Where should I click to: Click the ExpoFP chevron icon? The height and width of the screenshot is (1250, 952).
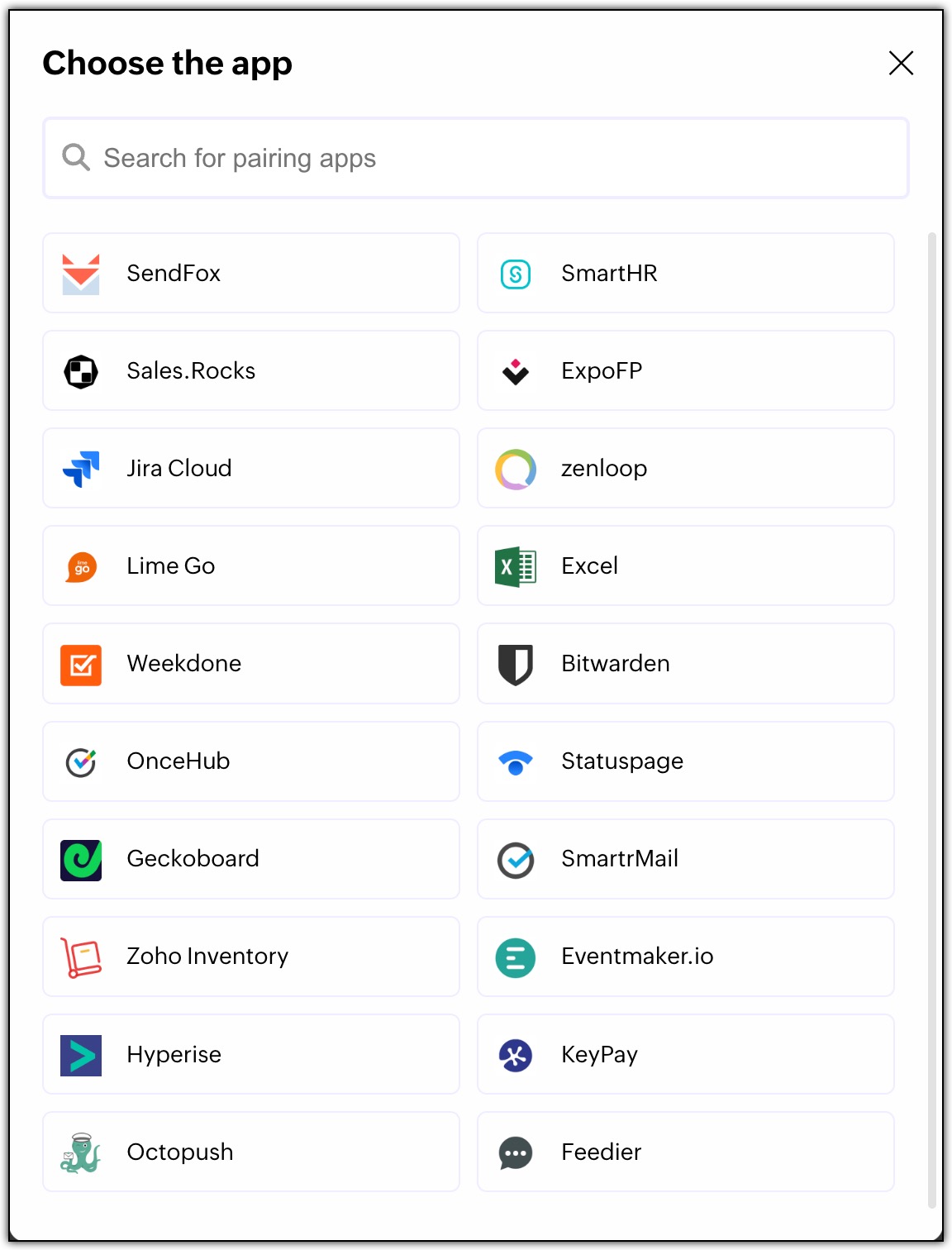[x=516, y=372]
